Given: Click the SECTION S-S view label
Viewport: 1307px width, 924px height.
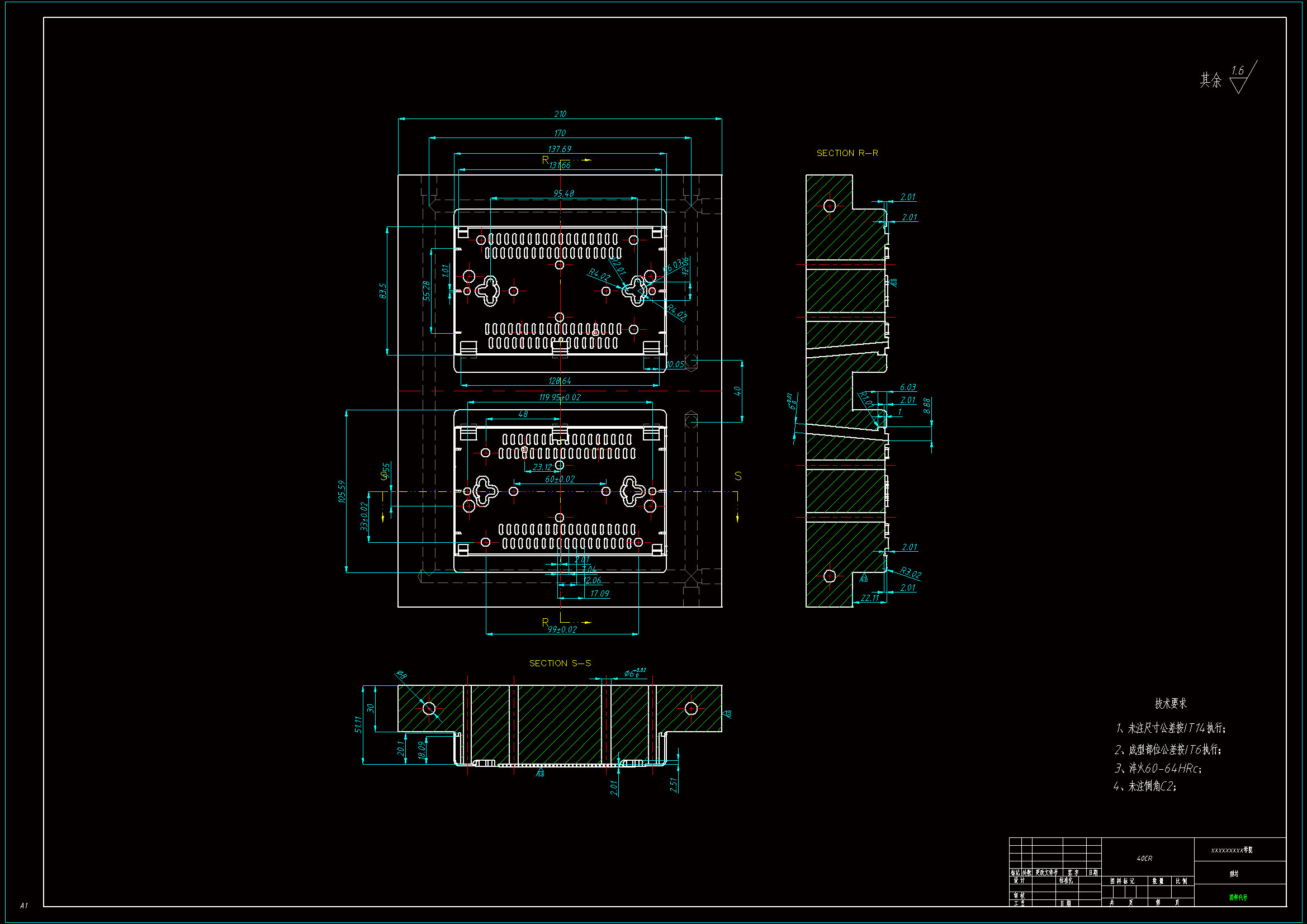Looking at the screenshot, I should 560,664.
